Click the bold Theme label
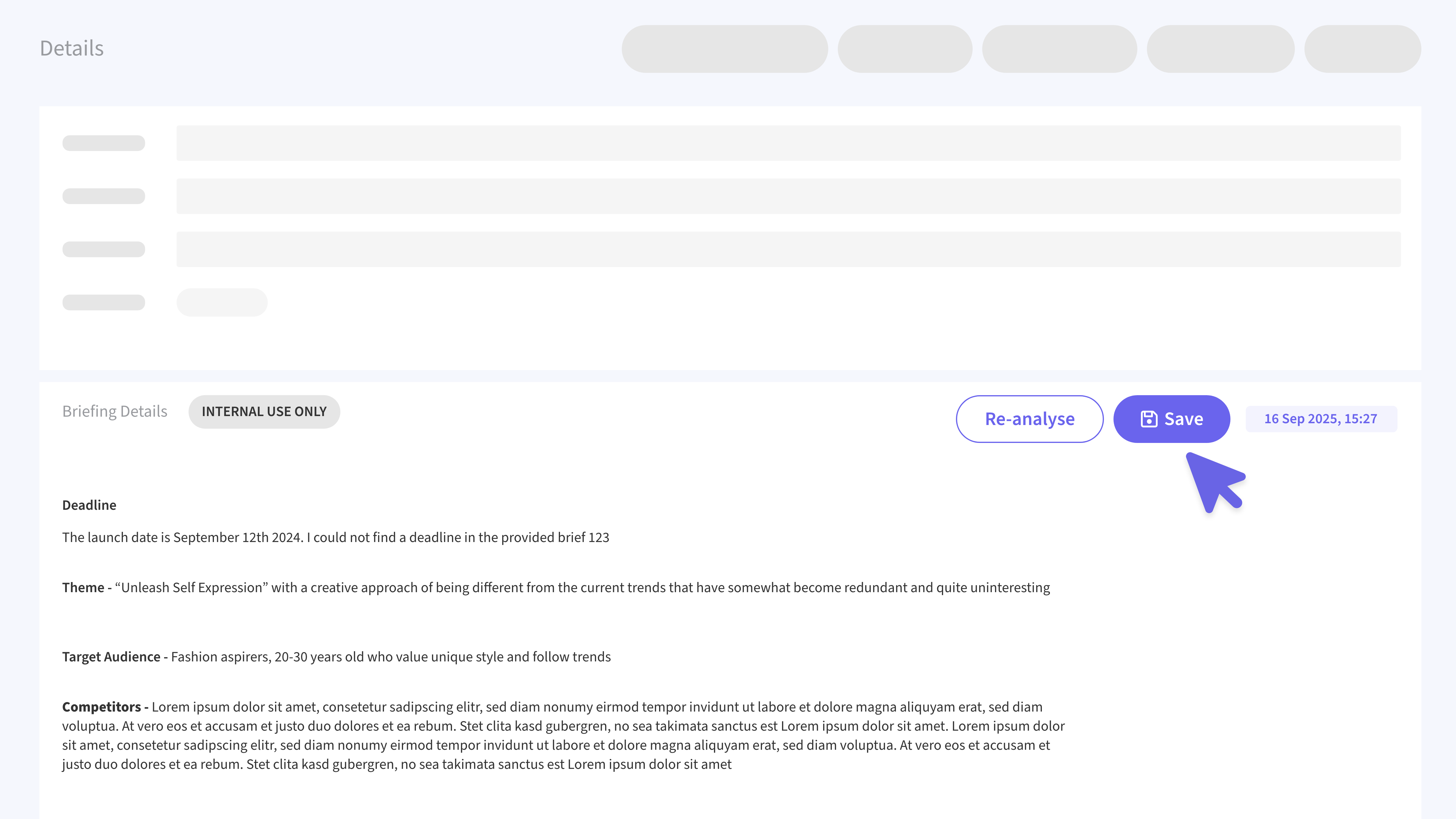This screenshot has height=819, width=1456. click(x=83, y=588)
